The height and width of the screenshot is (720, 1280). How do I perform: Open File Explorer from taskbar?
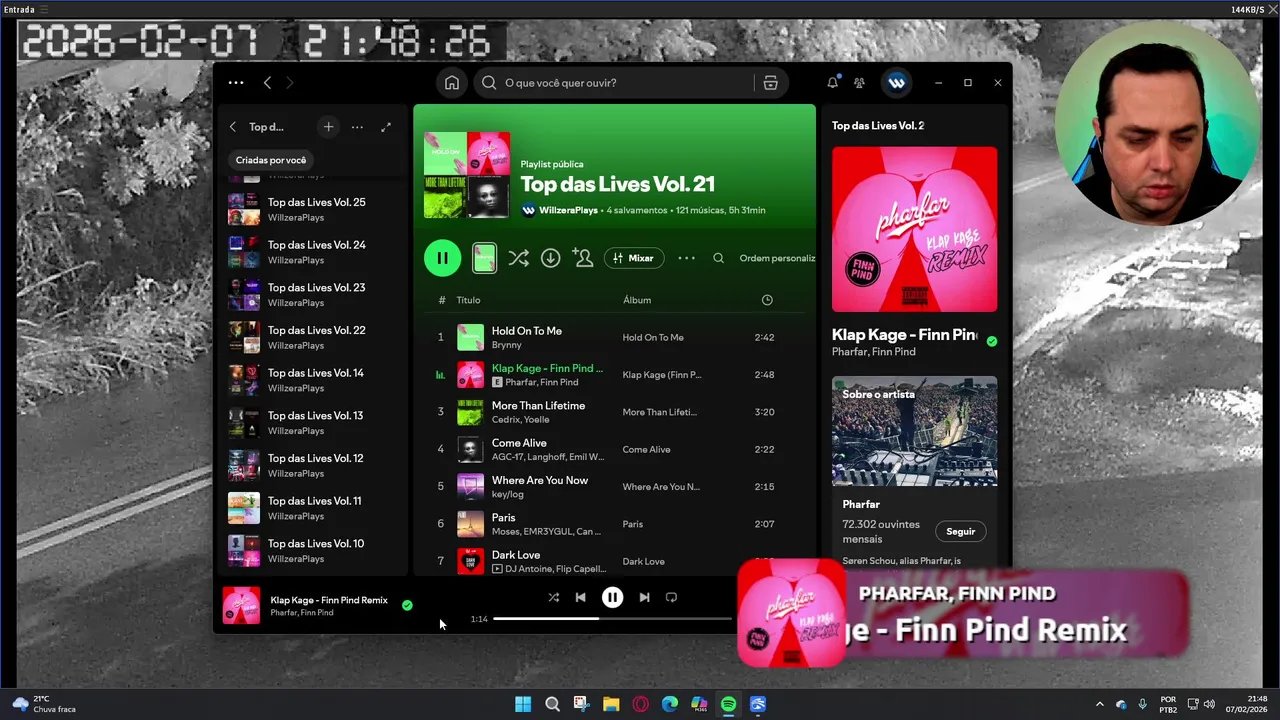[x=611, y=704]
